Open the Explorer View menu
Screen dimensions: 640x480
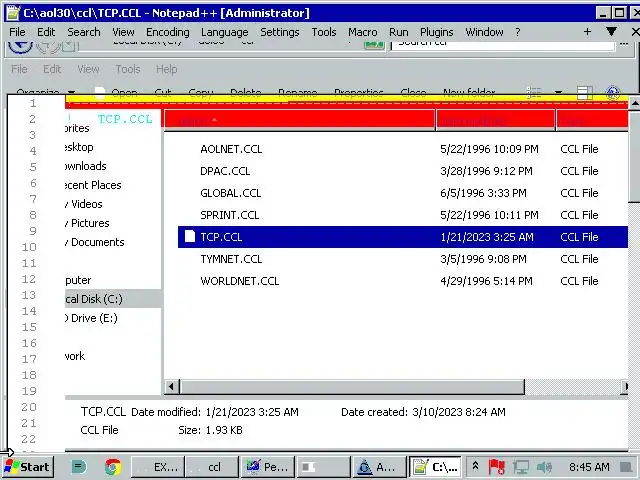[88, 69]
